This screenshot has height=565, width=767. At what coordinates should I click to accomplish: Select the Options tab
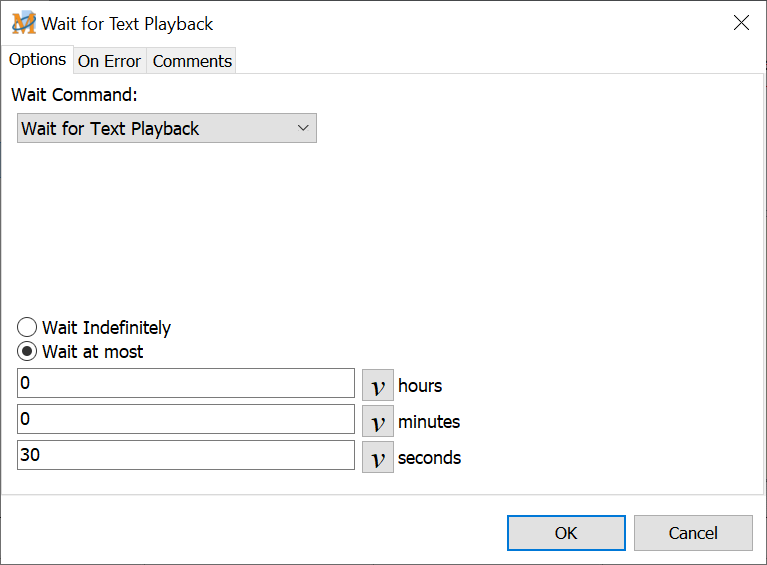coord(37,59)
